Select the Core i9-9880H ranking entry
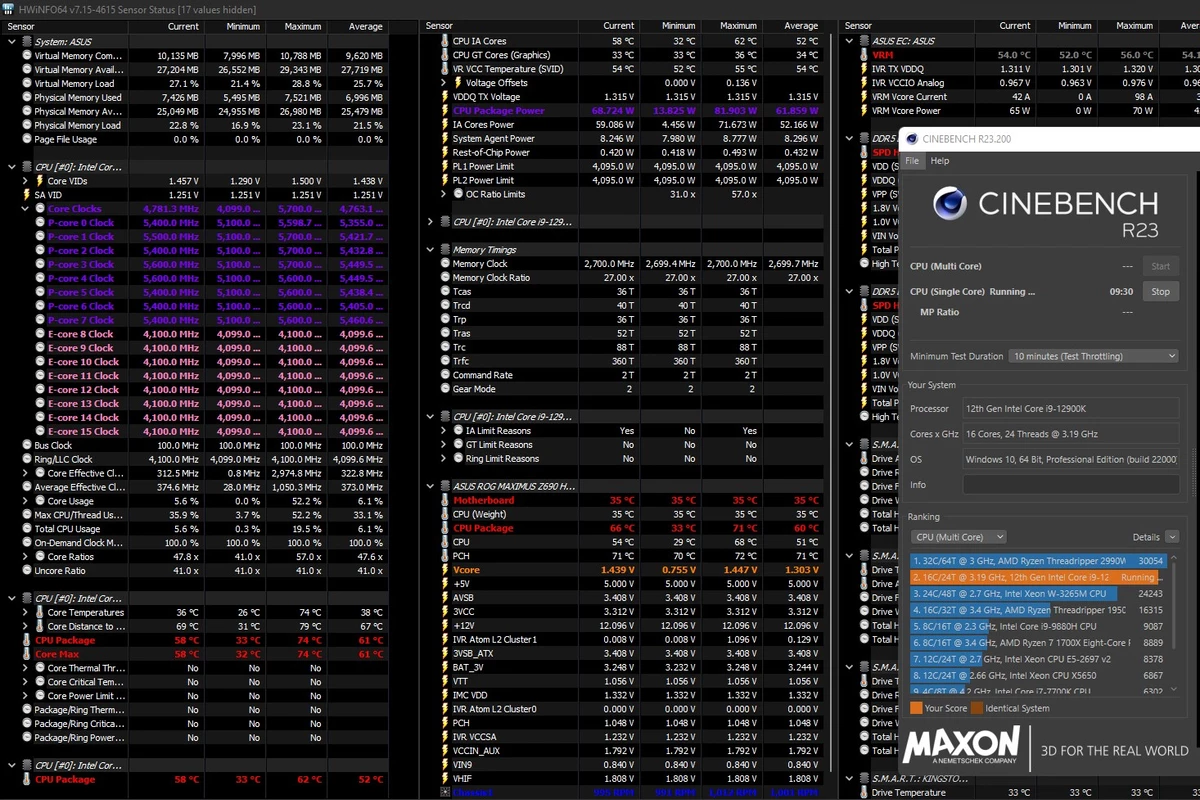 [1037, 627]
